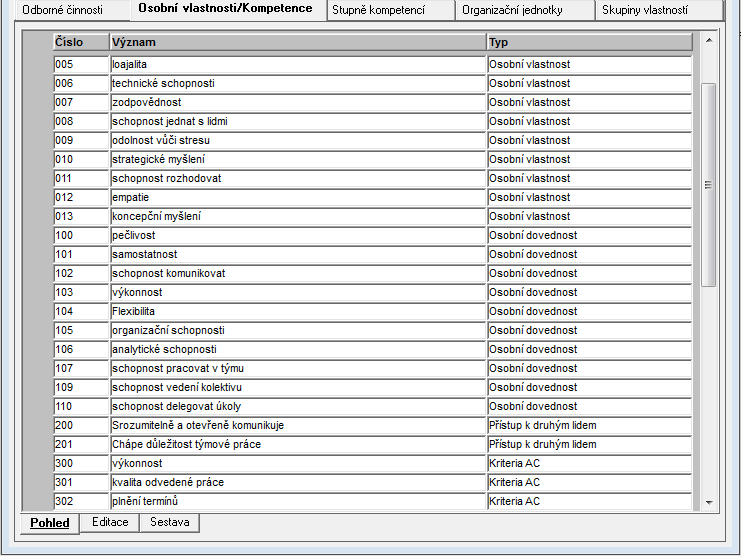Click the Význam column header
Image resolution: width=741 pixels, height=557 pixels.
(x=298, y=42)
